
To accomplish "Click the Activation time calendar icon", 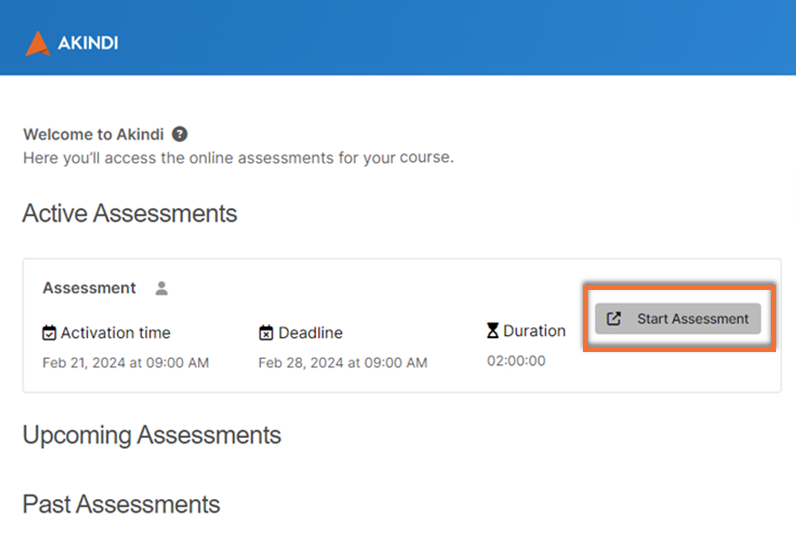I will [49, 333].
